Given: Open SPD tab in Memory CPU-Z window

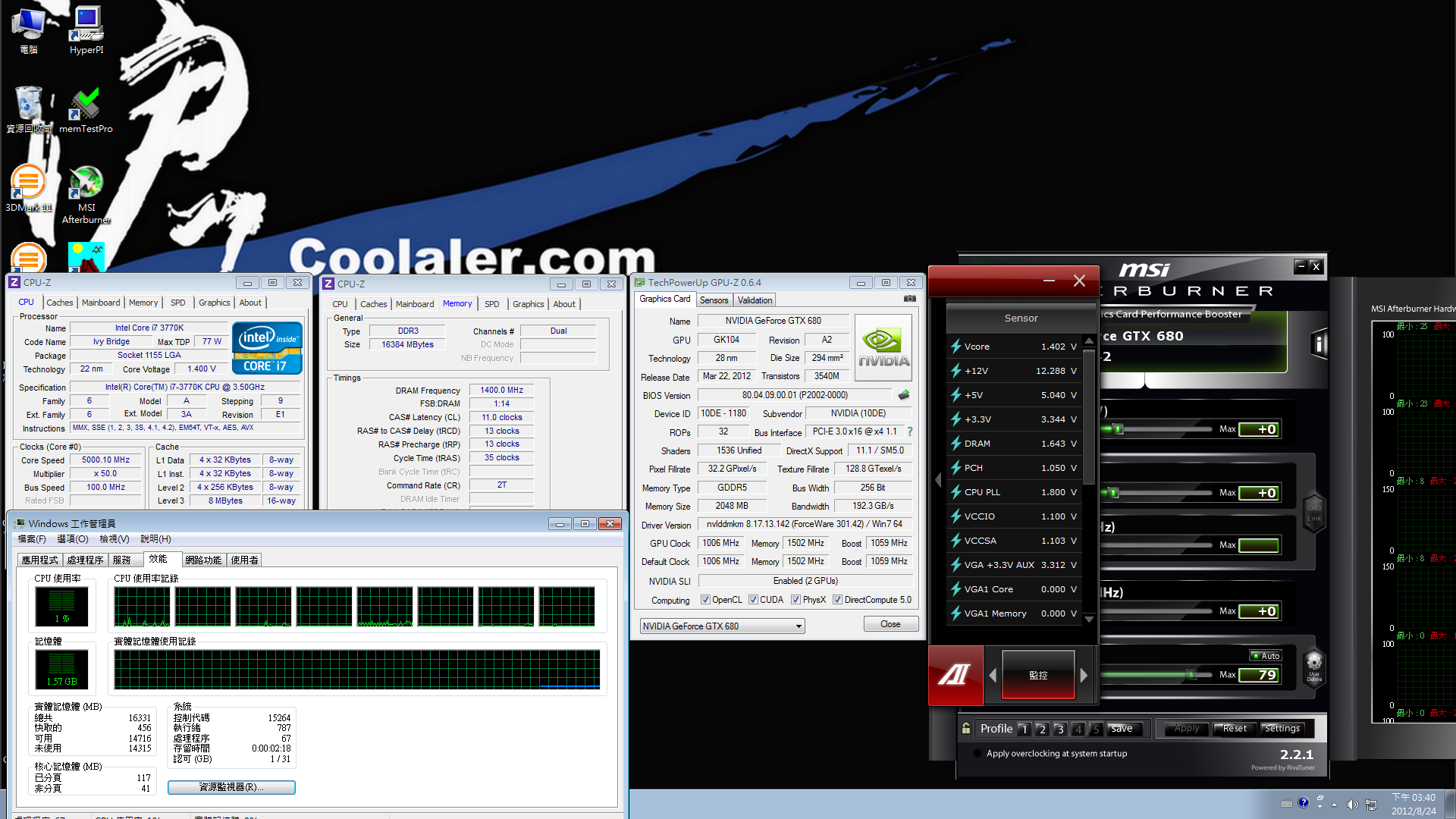Looking at the screenshot, I should click(492, 304).
